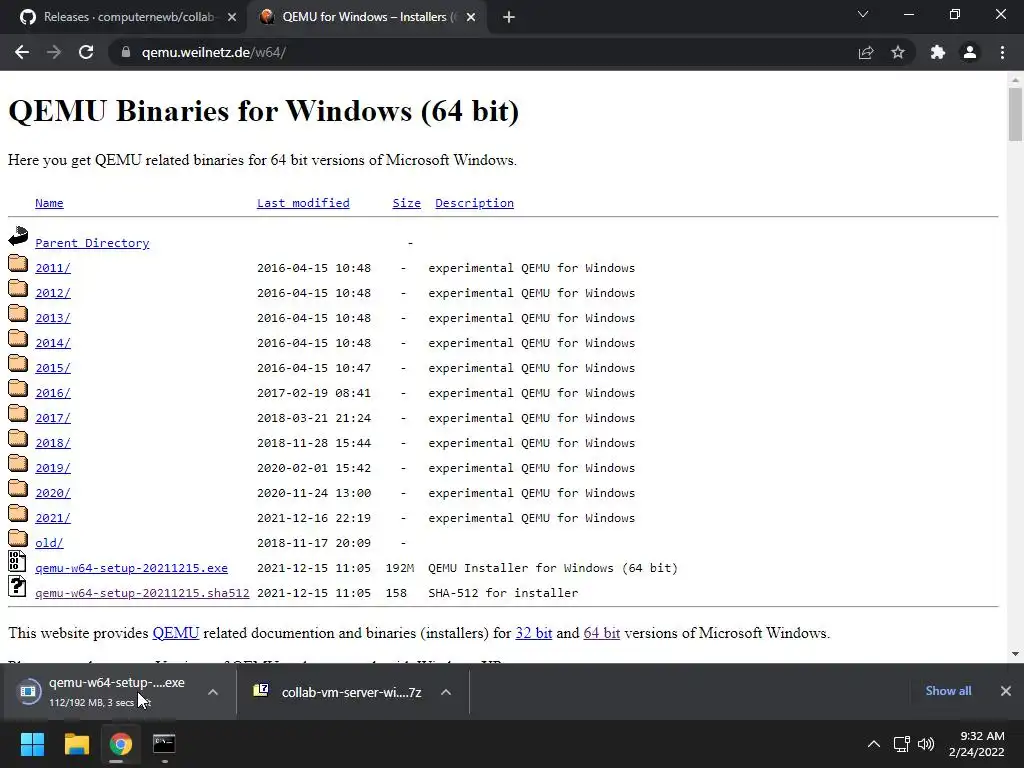Close the GitHub Releases tab
This screenshot has width=1024, height=768.
coord(232,17)
